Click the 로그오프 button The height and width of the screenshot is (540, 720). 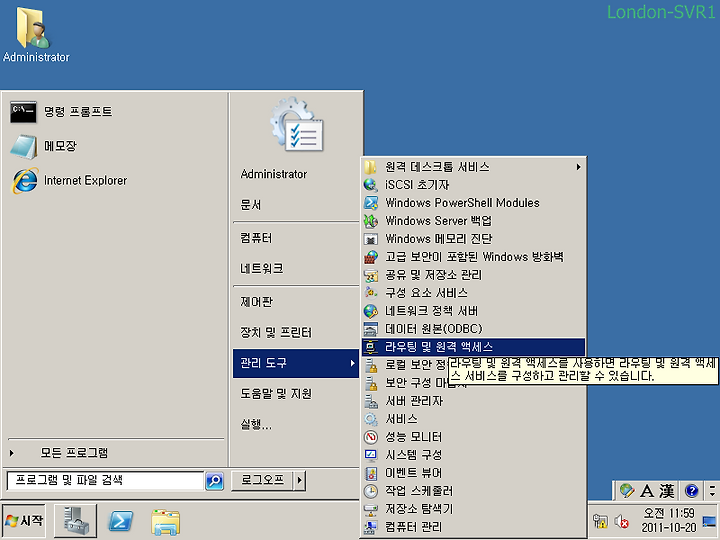pos(262,481)
